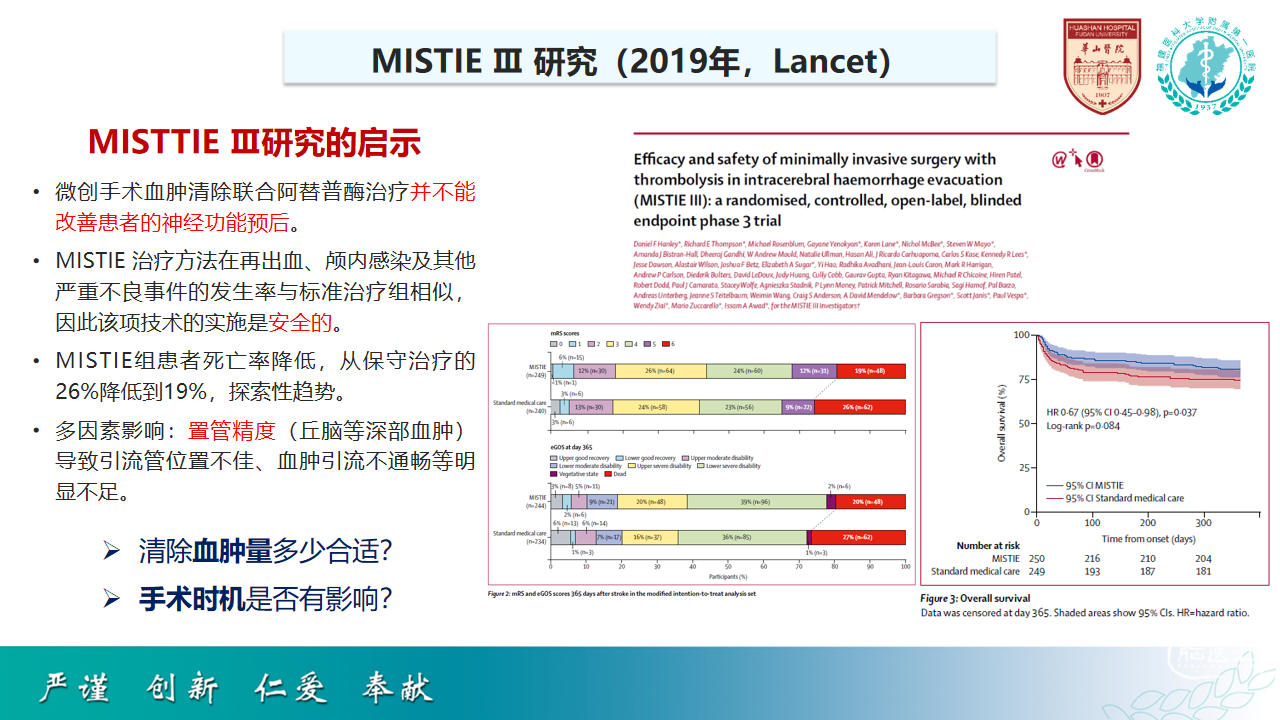Image resolution: width=1280 pixels, height=720 pixels.
Task: Click the bold words 血肿量
Action: pos(232,551)
